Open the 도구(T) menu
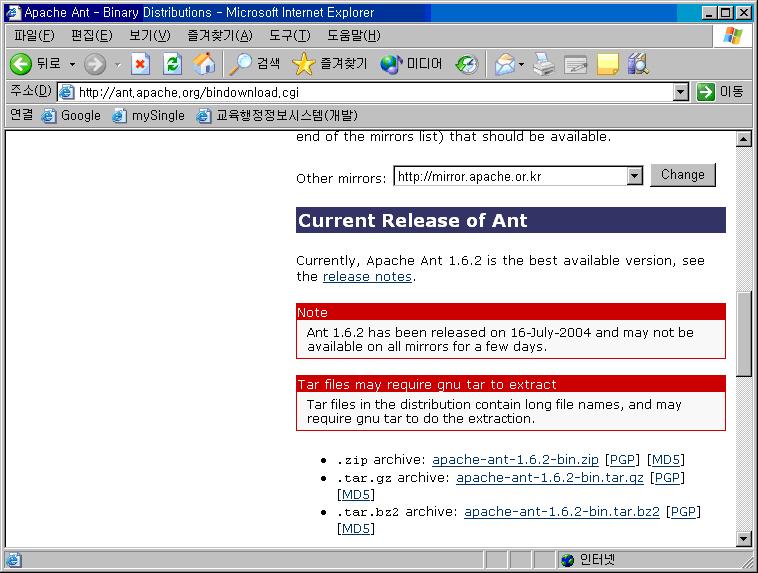The width and height of the screenshot is (758, 573). (x=290, y=35)
